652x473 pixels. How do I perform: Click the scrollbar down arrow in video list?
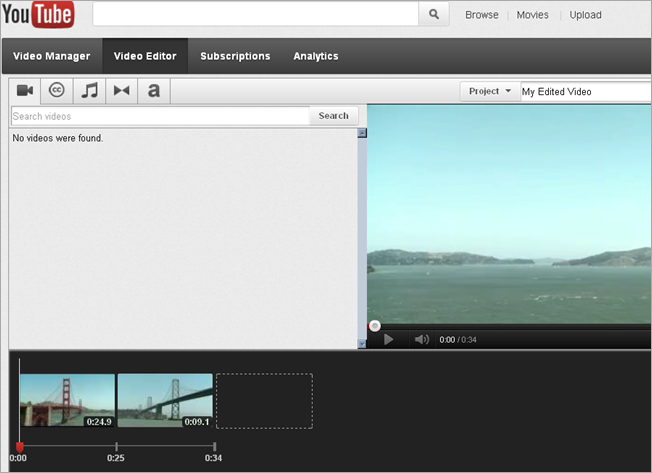pos(362,344)
